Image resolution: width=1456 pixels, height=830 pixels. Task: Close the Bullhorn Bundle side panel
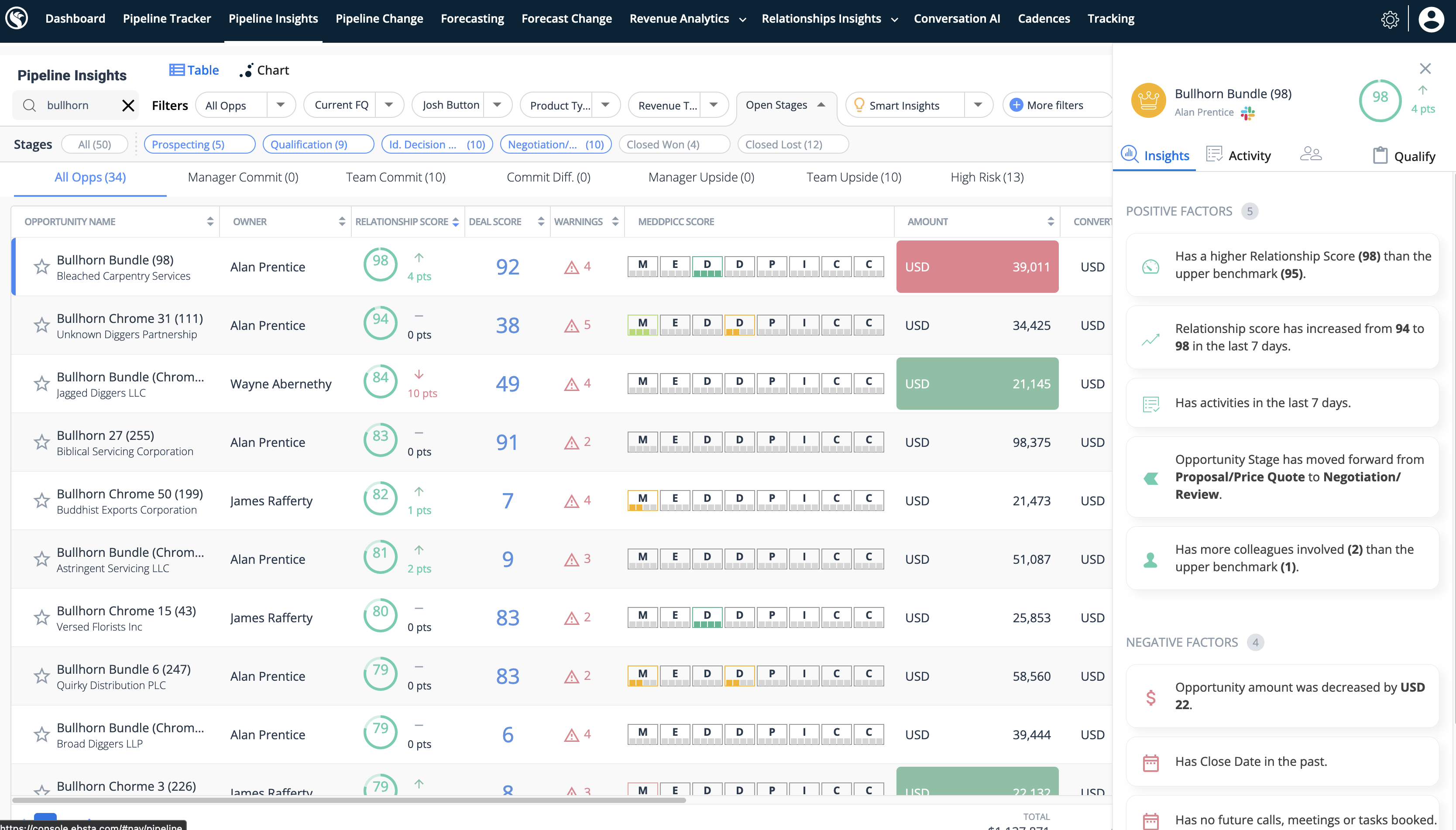[1425, 69]
